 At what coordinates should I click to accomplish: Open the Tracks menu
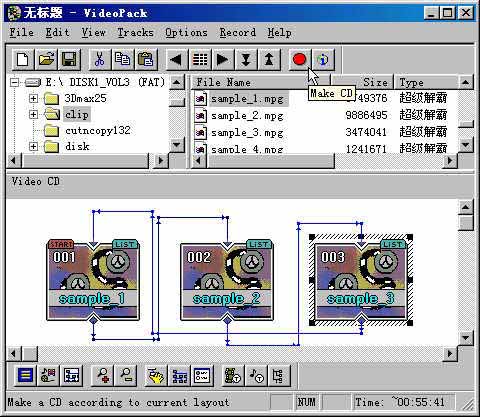pyautogui.click(x=135, y=32)
